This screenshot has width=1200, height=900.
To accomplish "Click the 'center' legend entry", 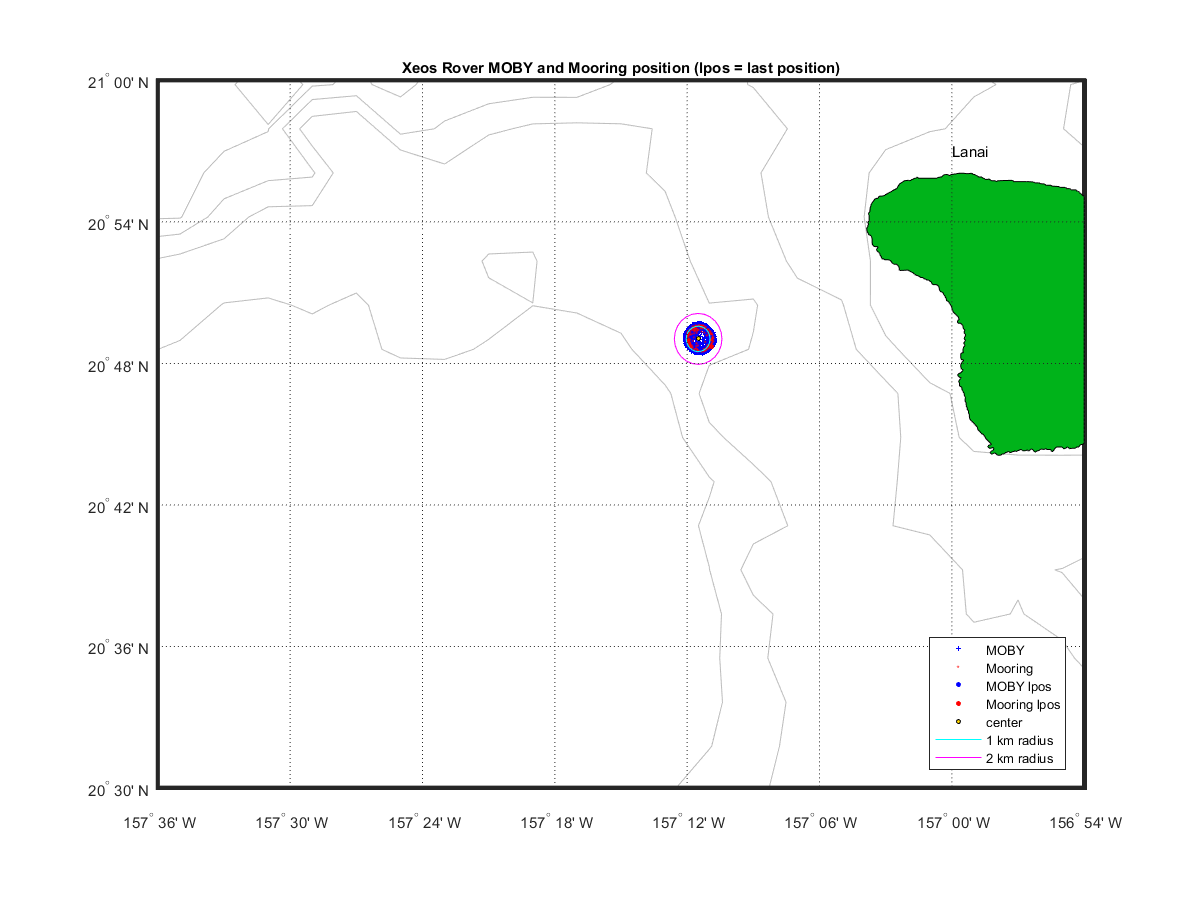I will coord(1004,722).
